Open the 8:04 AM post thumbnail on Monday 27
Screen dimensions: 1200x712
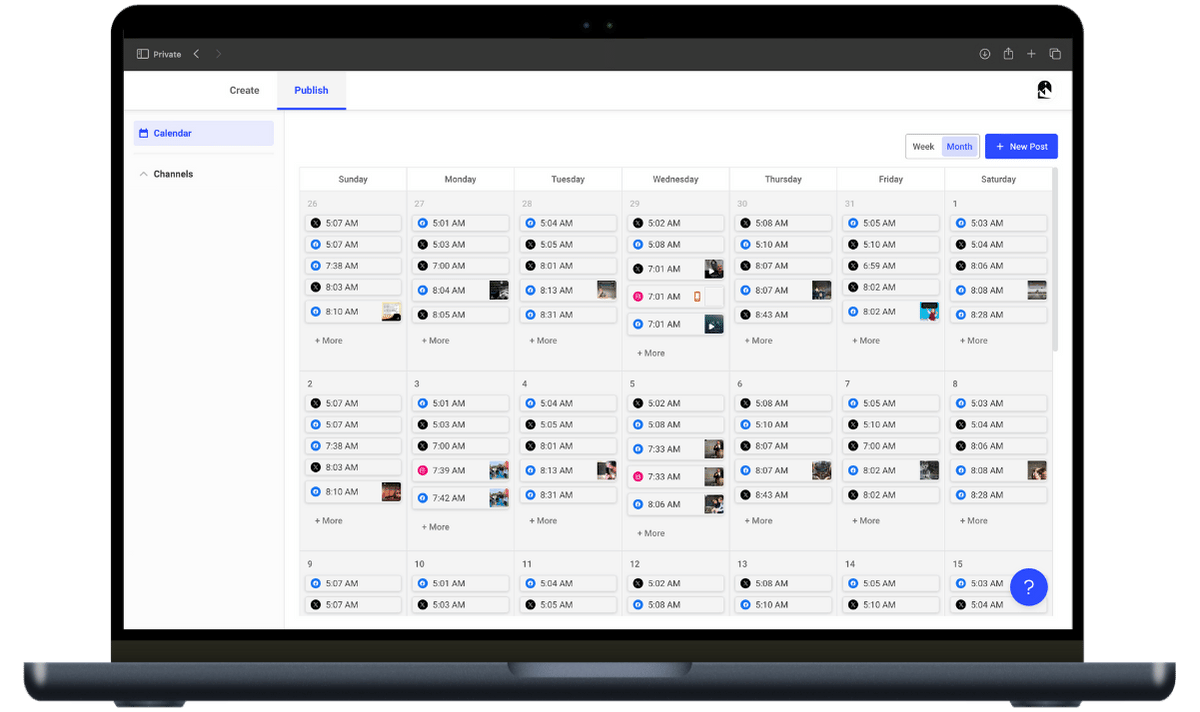(x=498, y=290)
